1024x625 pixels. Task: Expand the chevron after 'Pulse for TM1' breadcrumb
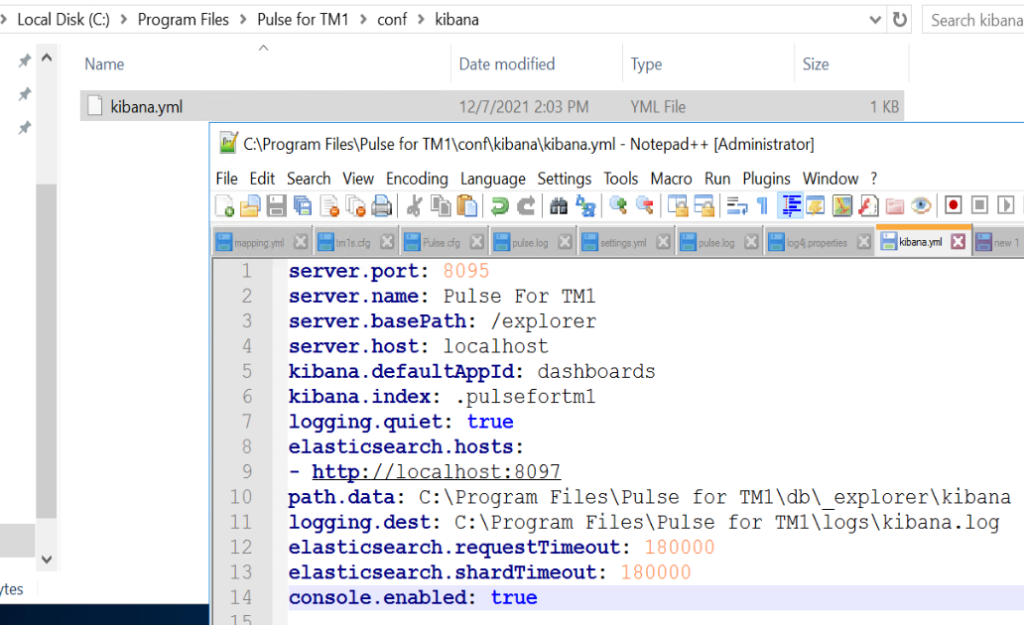point(363,20)
